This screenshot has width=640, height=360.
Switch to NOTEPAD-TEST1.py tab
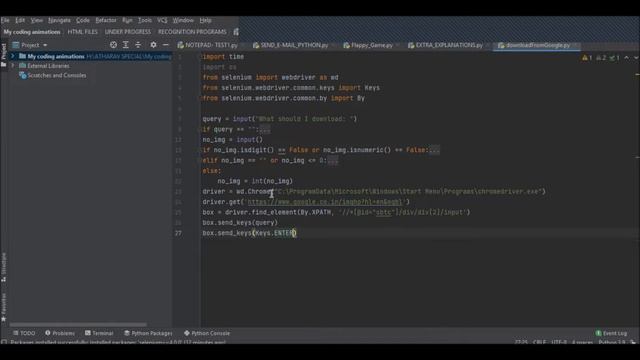[211, 45]
